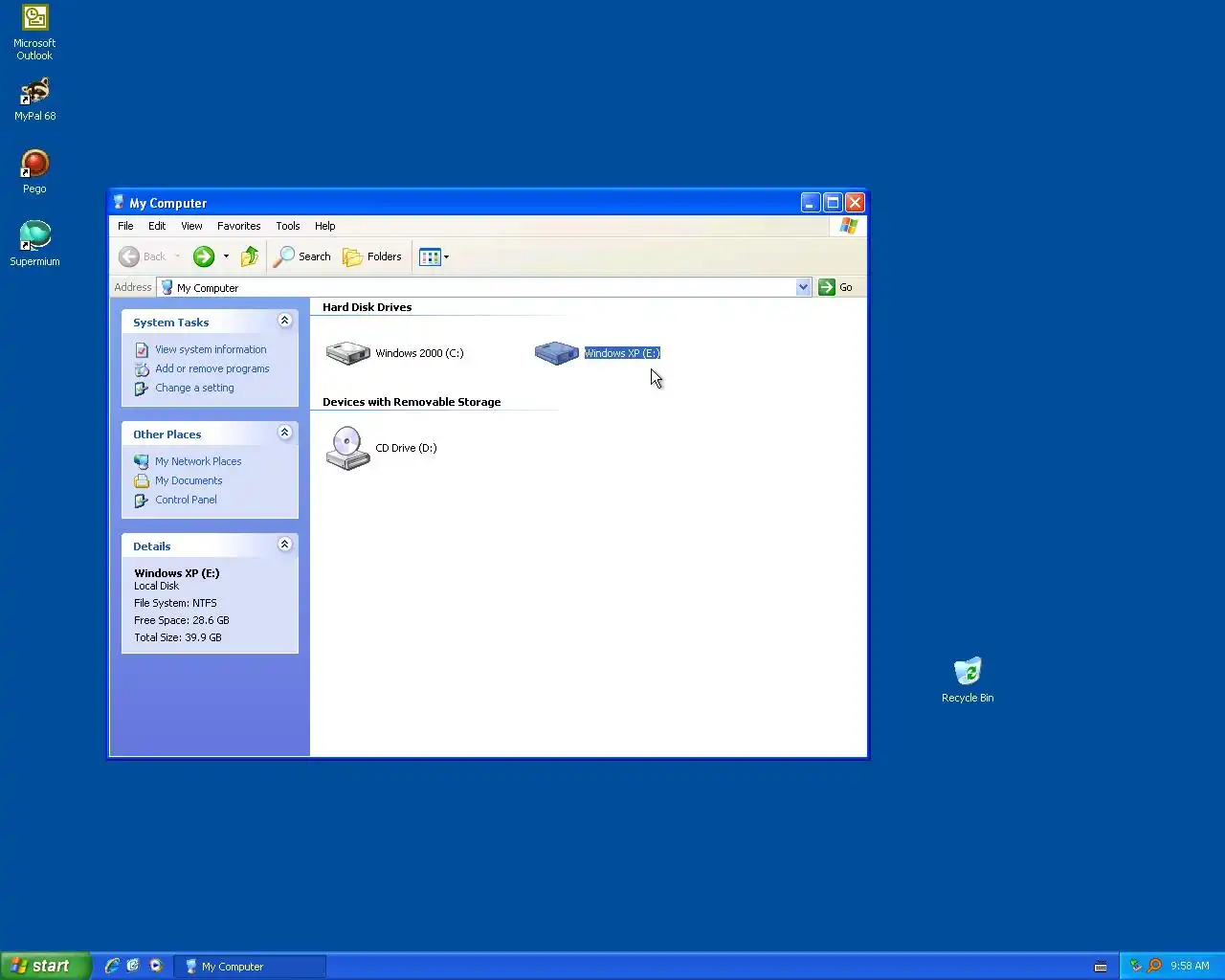Click the Windows XP (E:) drive label
Screen dimensions: 1225x980
pyautogui.click(x=622, y=353)
